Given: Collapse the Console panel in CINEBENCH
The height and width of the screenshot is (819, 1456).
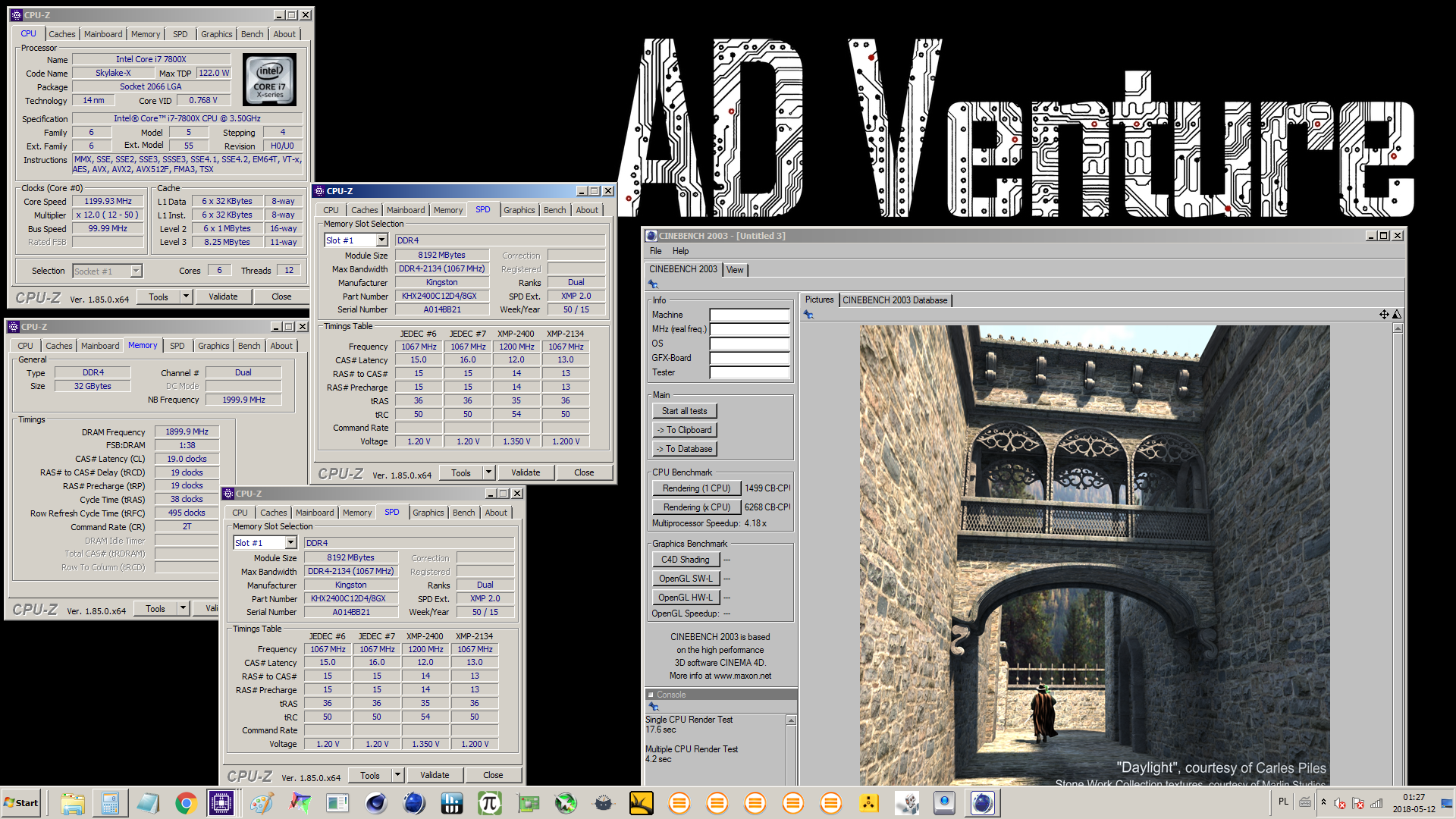Looking at the screenshot, I should point(651,695).
